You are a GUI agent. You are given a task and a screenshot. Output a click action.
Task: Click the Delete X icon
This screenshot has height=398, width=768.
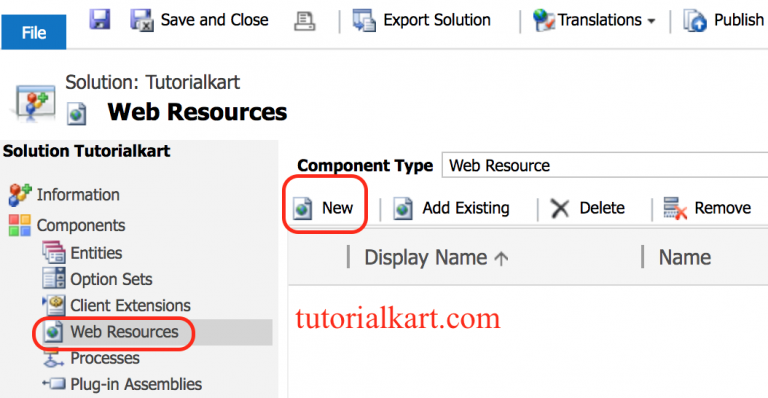point(559,208)
